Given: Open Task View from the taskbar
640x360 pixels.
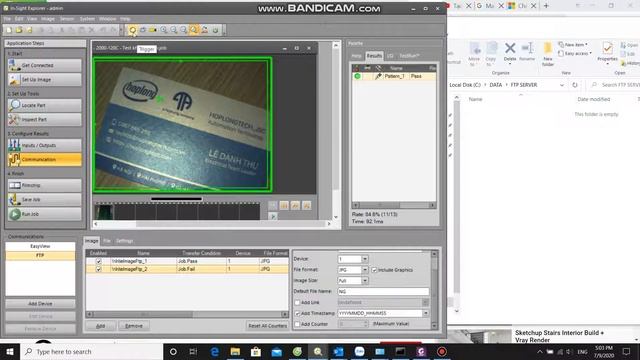Looking at the screenshot, I should [193, 351].
